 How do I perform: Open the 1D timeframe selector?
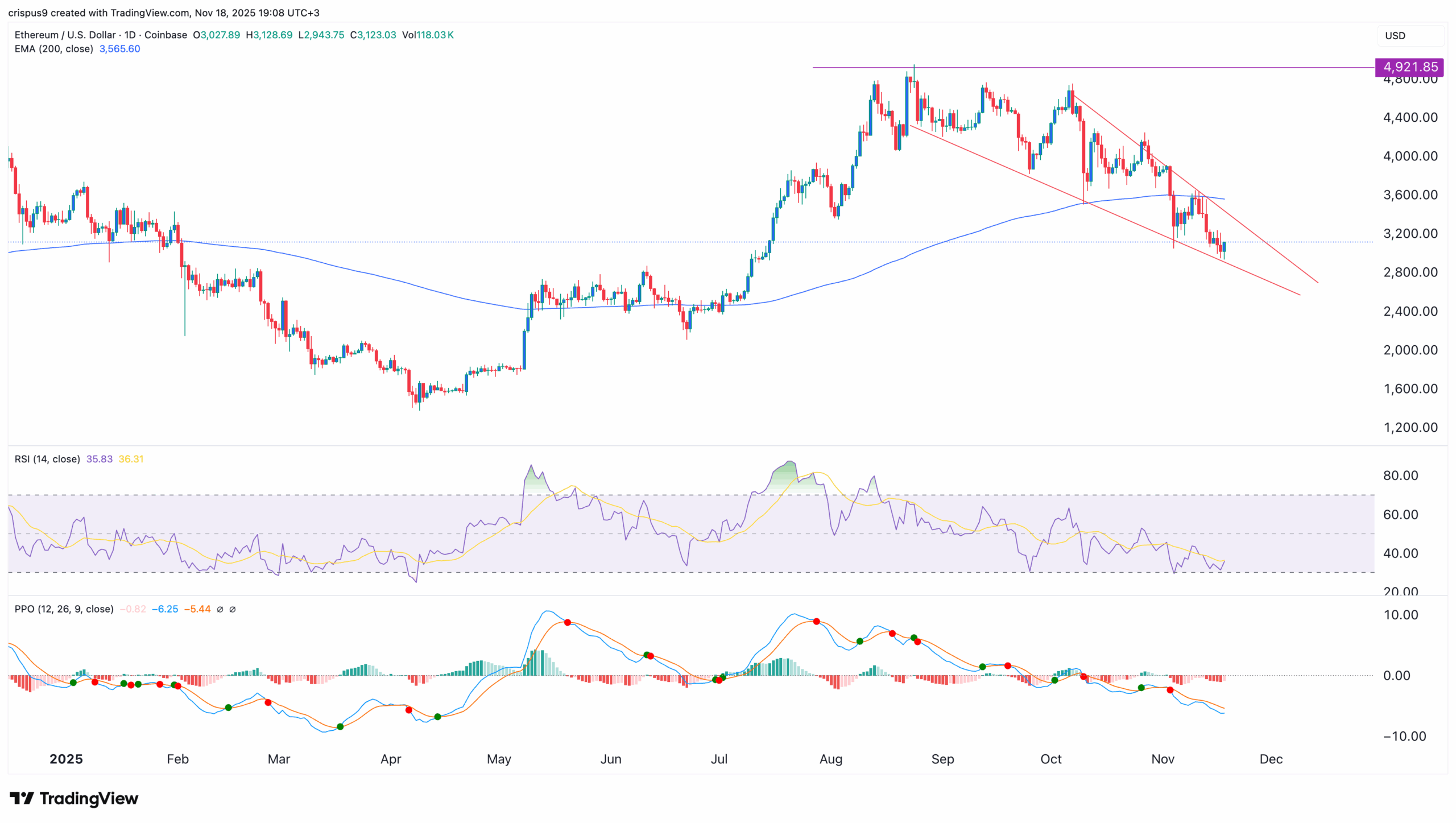130,35
